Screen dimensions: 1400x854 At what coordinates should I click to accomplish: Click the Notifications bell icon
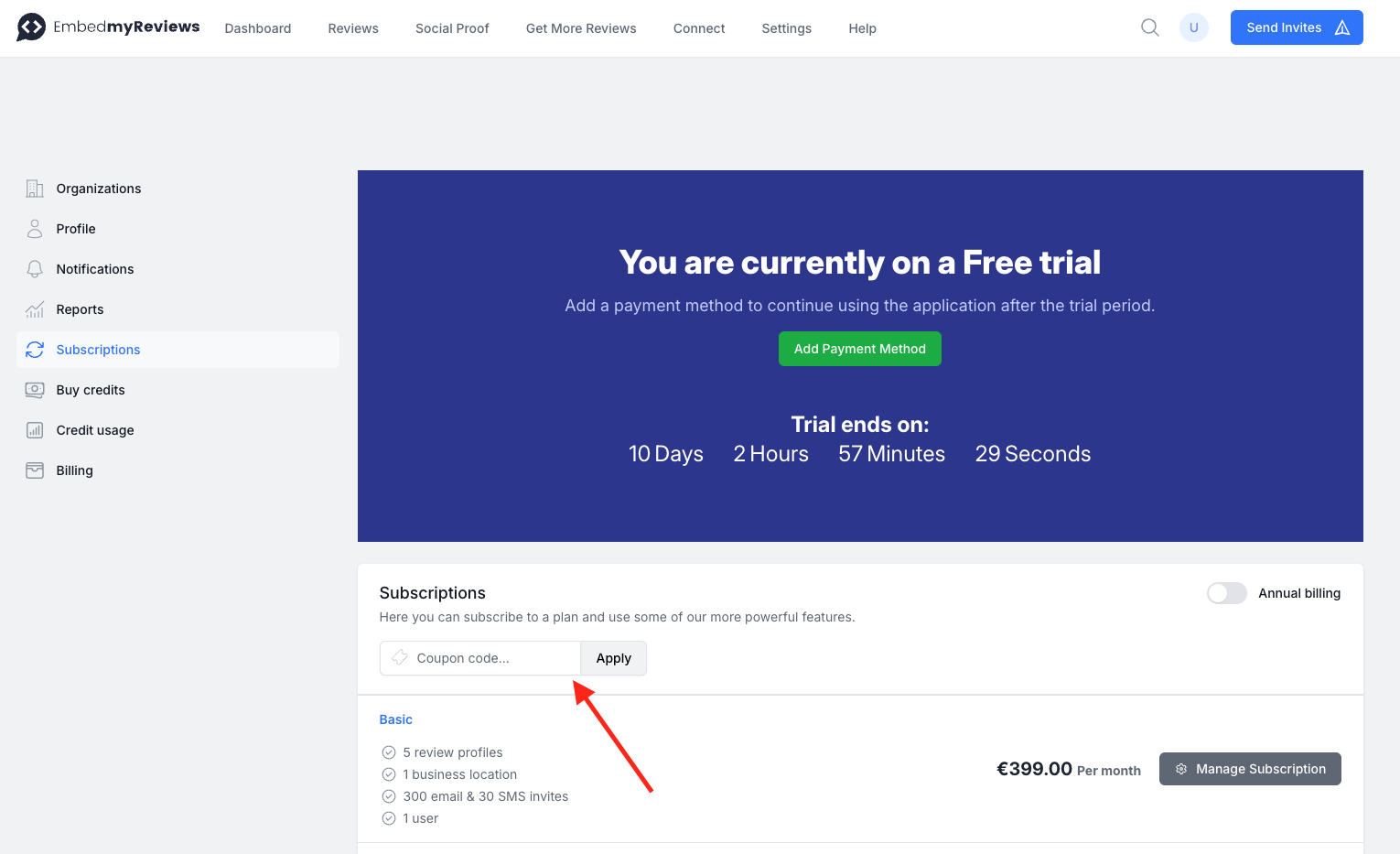click(35, 269)
